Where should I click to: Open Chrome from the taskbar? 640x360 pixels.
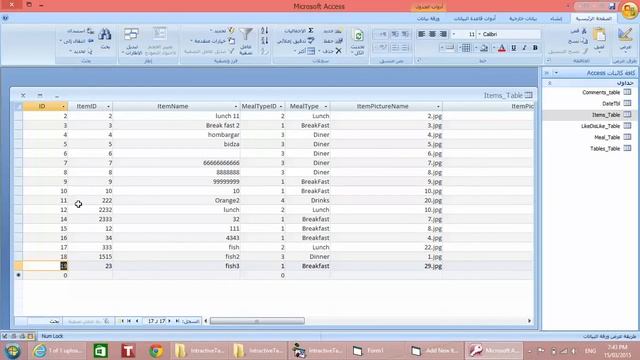[156, 351]
